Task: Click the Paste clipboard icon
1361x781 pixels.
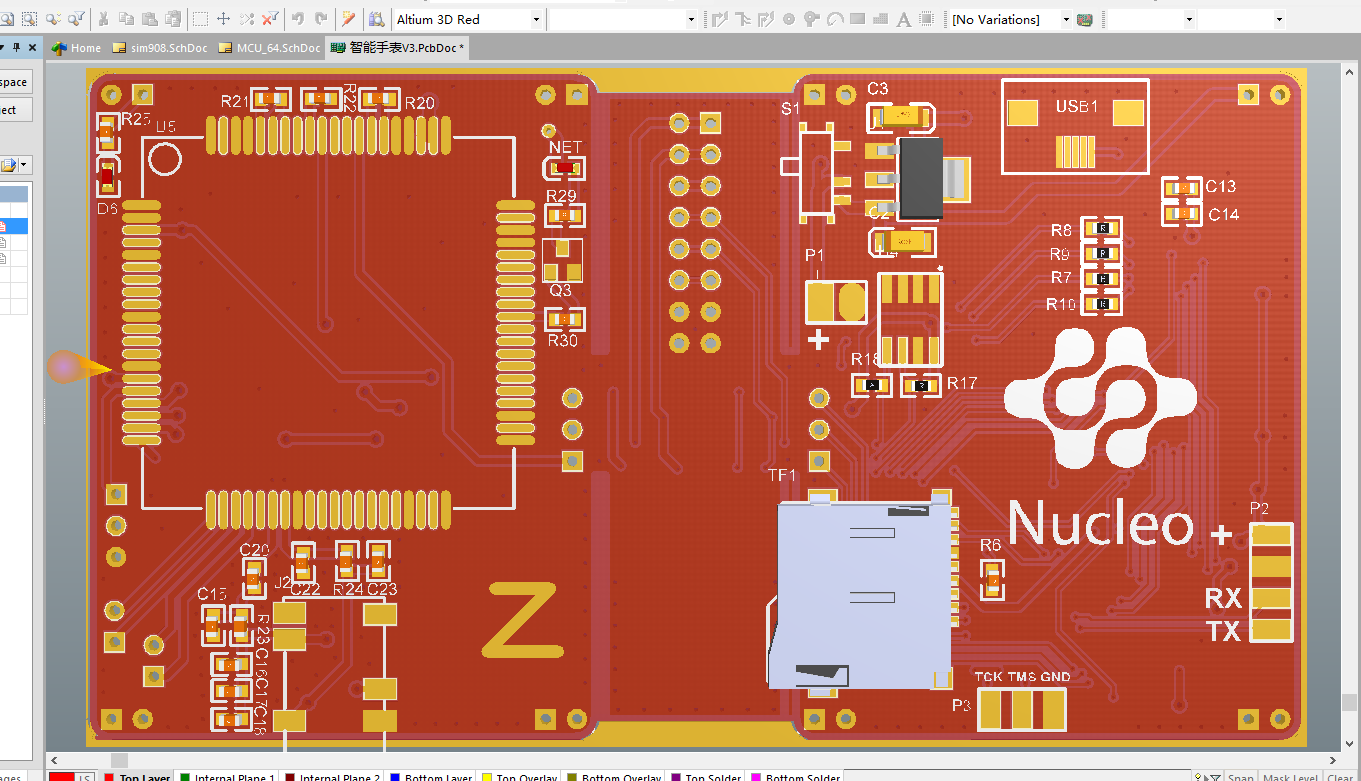Action: [149, 19]
